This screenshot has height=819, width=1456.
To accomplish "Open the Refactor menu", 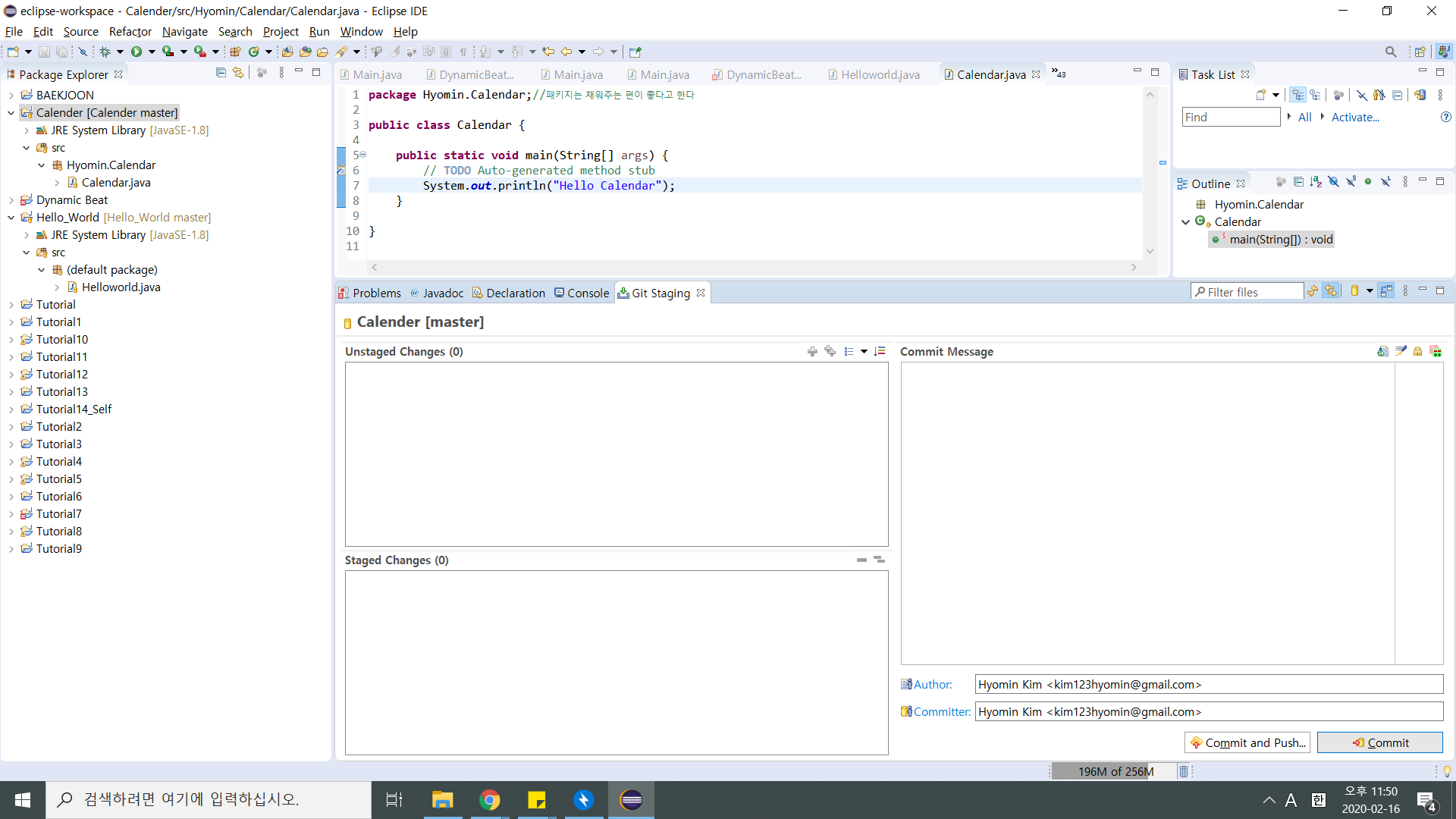I will [130, 32].
